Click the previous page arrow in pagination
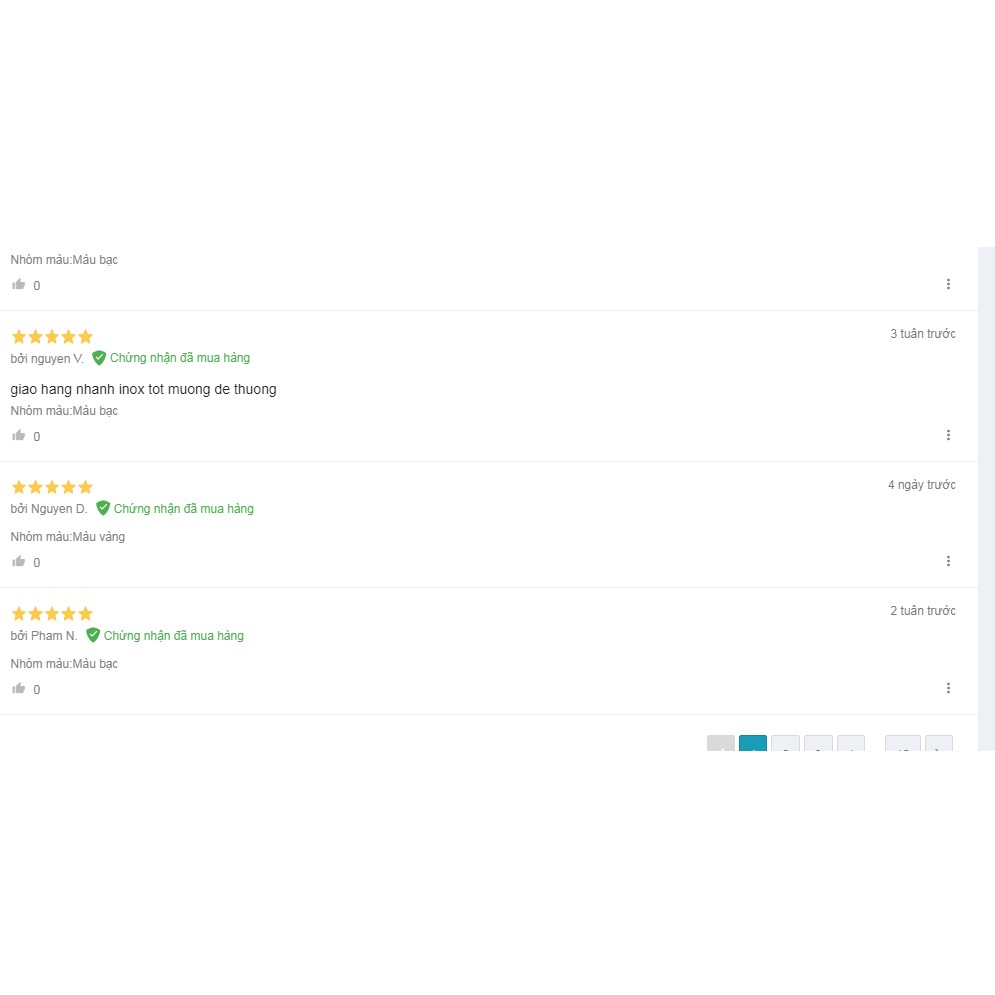995x995 pixels. click(x=721, y=744)
